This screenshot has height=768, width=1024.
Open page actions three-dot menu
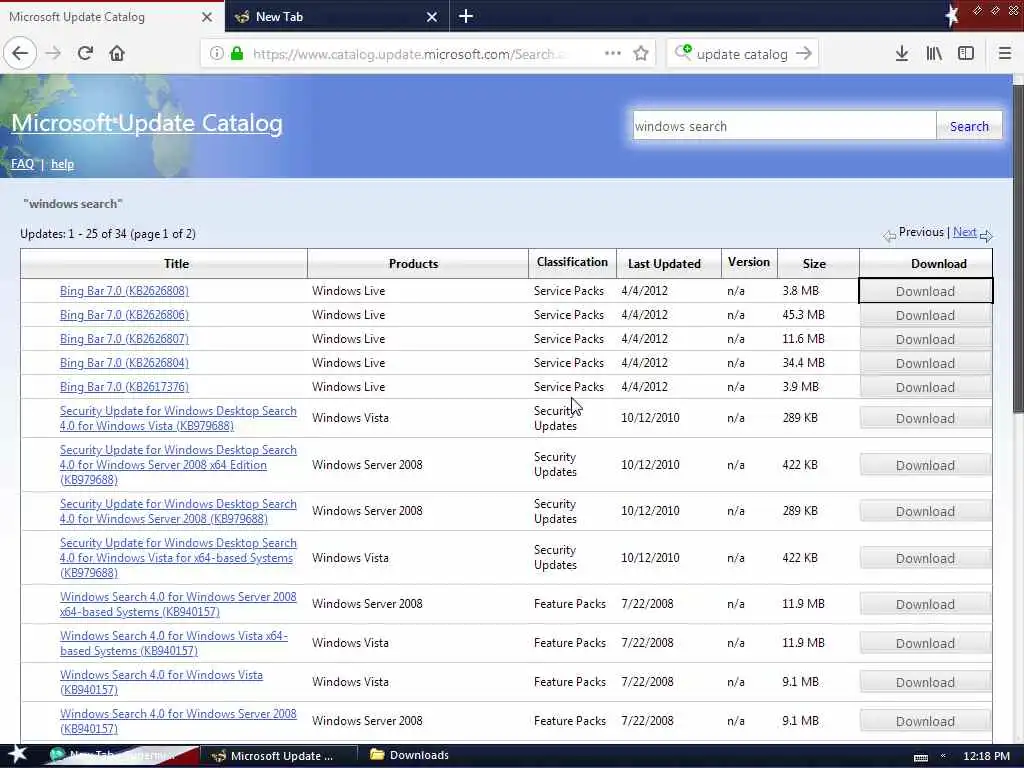(613, 54)
